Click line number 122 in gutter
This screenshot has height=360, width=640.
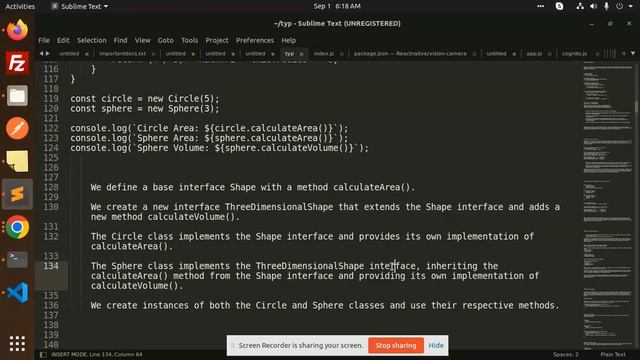point(51,128)
